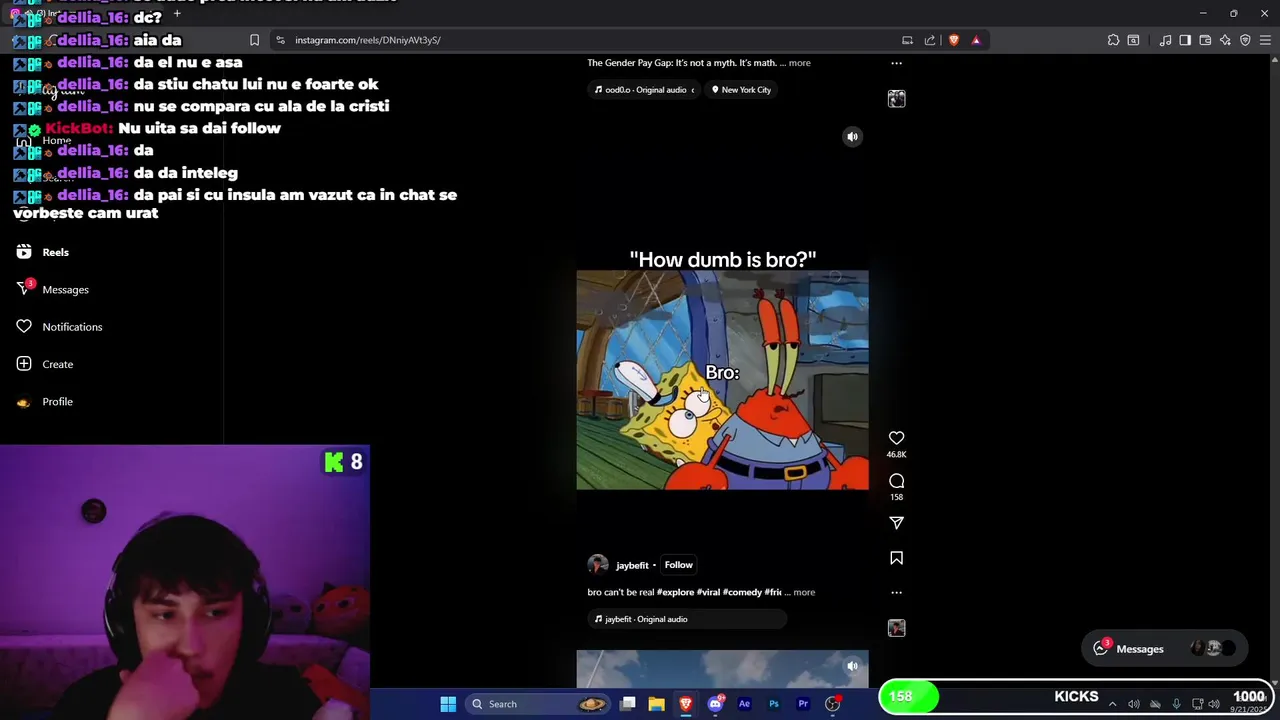Bookmark this page in Brave
Screen dimensions: 1280x720
tap(254, 40)
